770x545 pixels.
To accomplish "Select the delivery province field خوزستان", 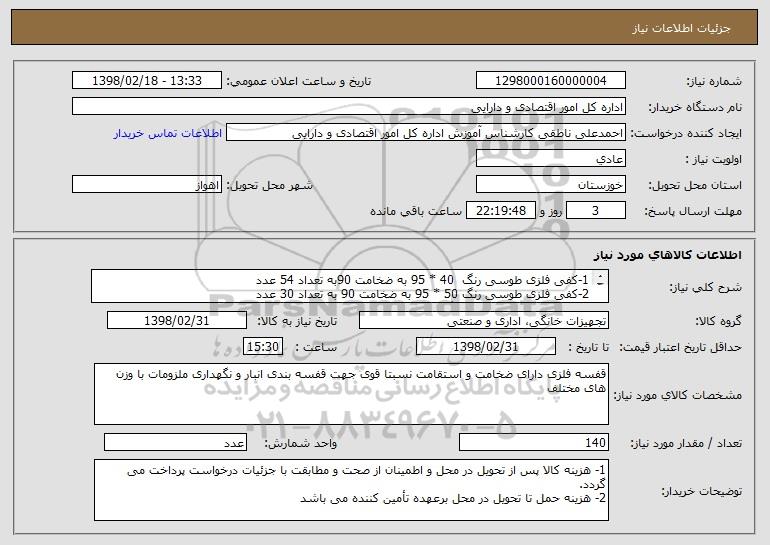I will click(x=550, y=185).
